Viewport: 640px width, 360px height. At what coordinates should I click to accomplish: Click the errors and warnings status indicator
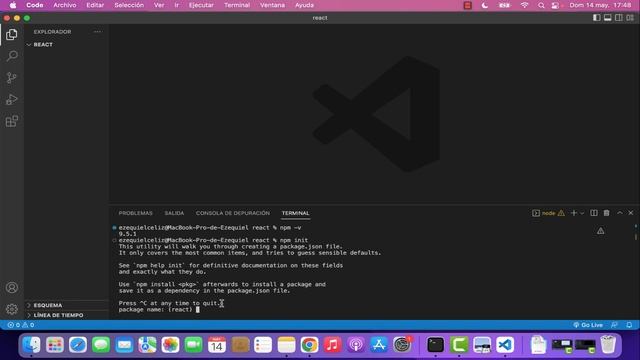click(x=21, y=325)
